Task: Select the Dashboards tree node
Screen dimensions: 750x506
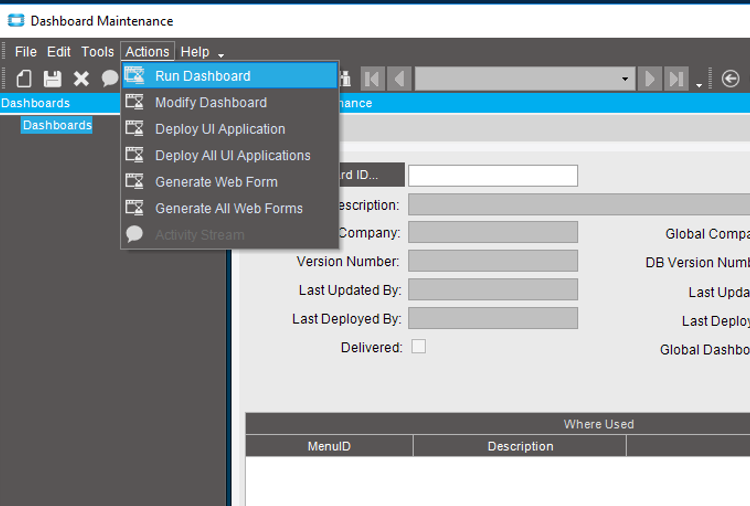Action: tap(57, 125)
